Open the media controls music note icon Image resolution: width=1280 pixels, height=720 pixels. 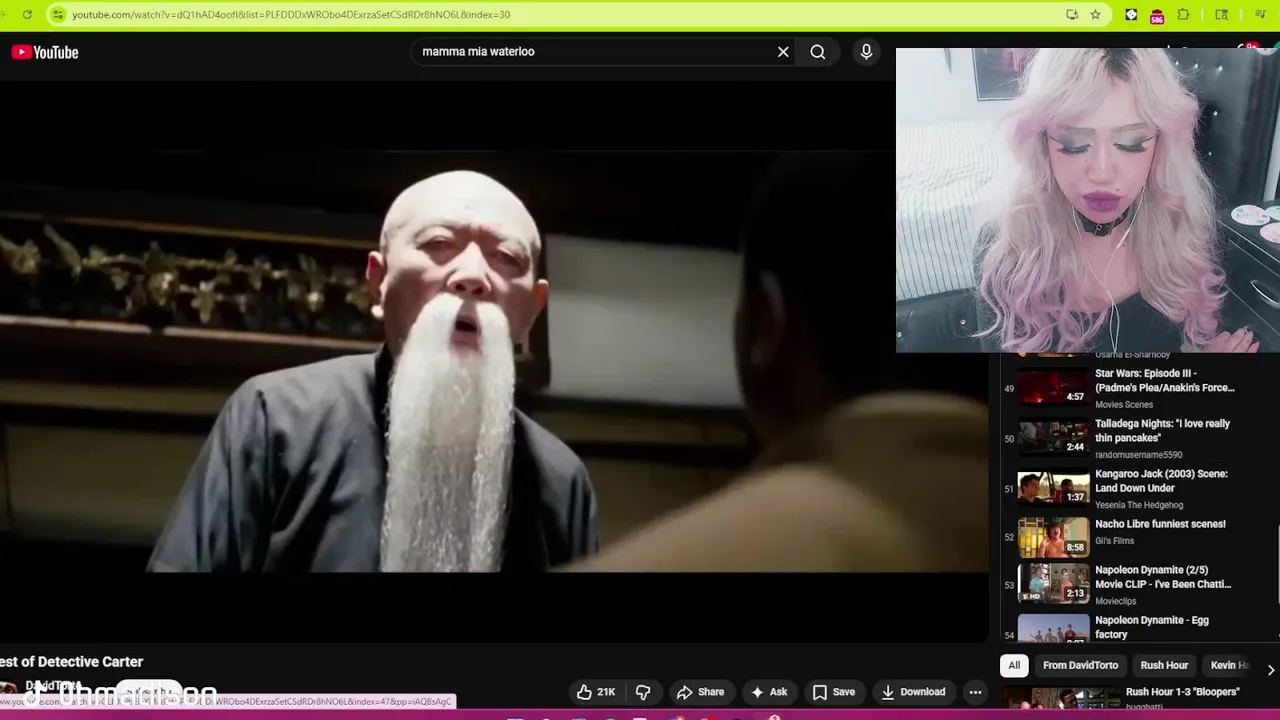click(x=1260, y=14)
